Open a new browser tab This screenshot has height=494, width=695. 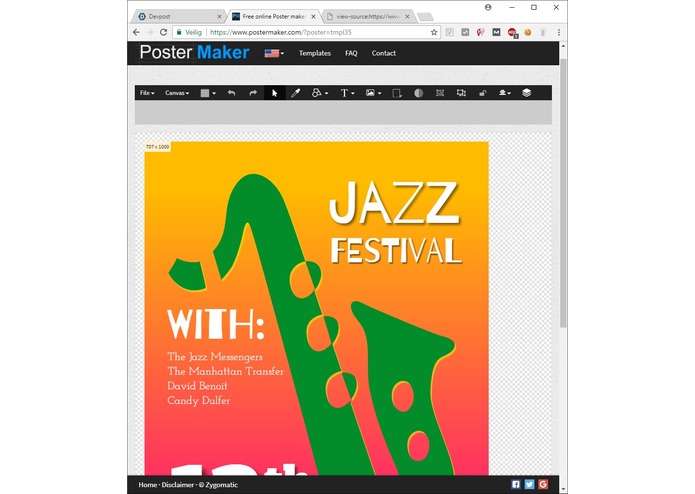[425, 17]
